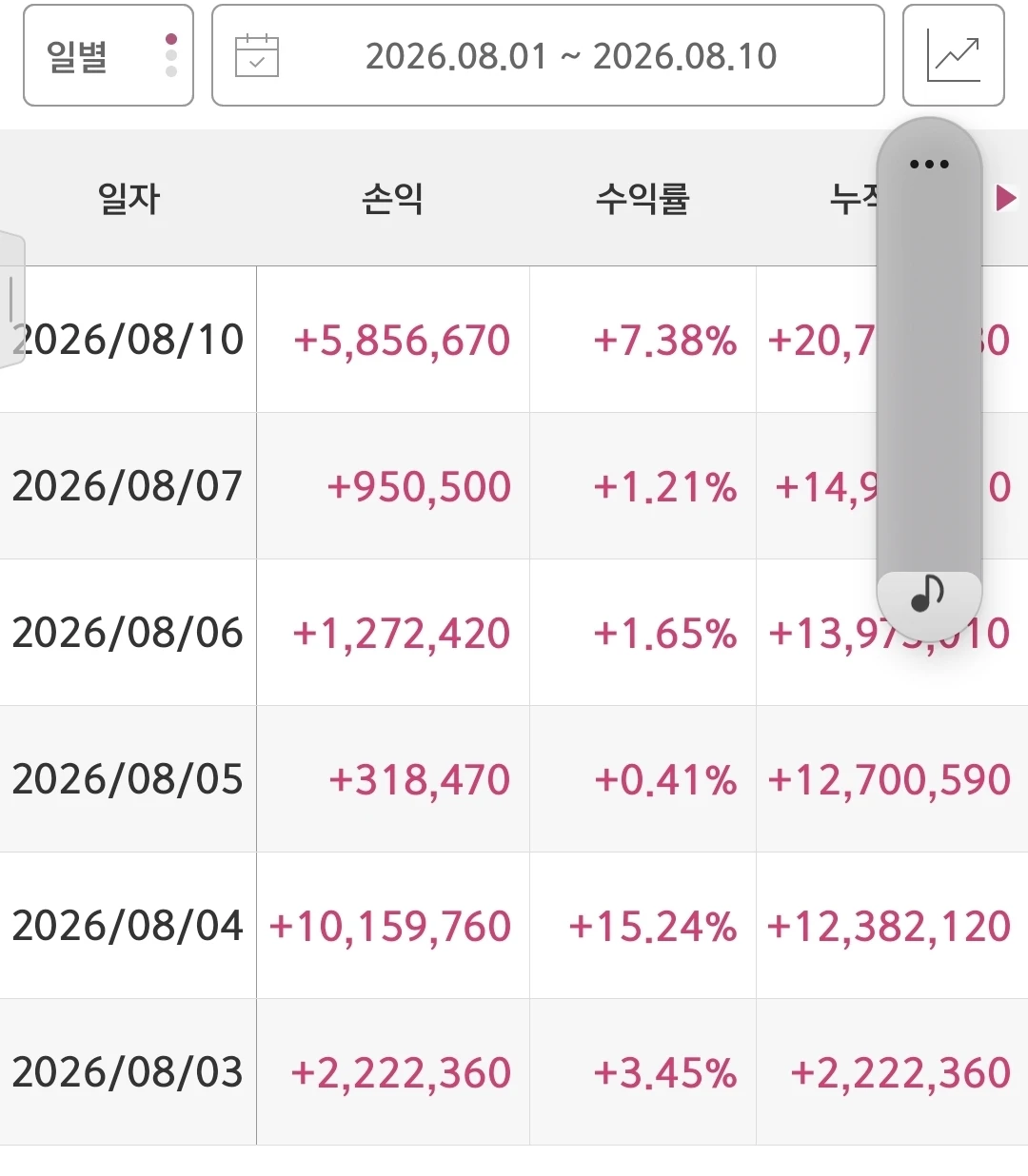Open the +950,500 profit entry
The image size is (1028, 1176).
(x=419, y=487)
